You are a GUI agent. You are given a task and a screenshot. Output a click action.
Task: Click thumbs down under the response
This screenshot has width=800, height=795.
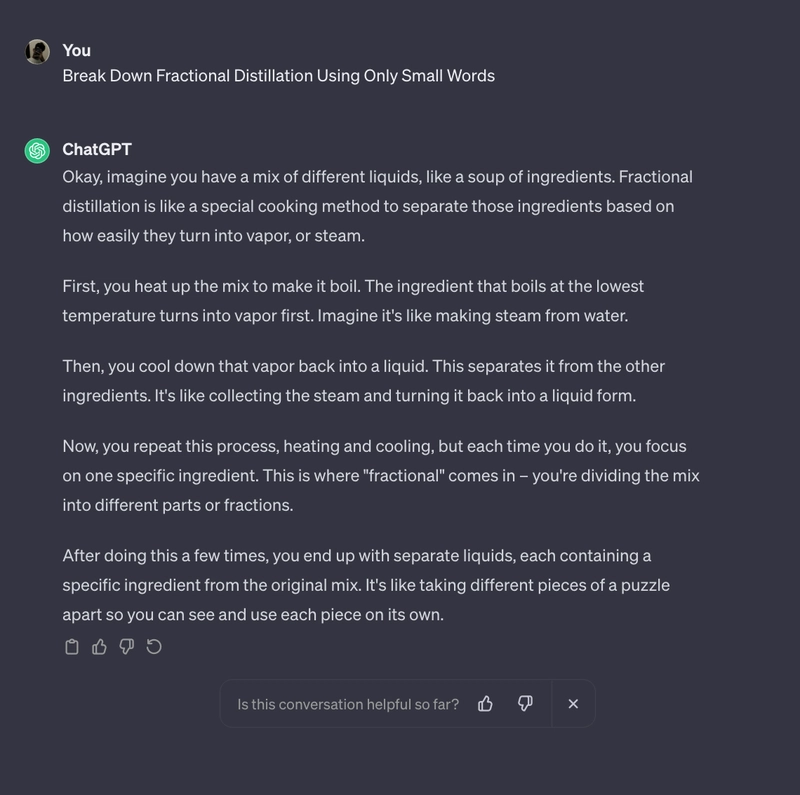pos(127,647)
